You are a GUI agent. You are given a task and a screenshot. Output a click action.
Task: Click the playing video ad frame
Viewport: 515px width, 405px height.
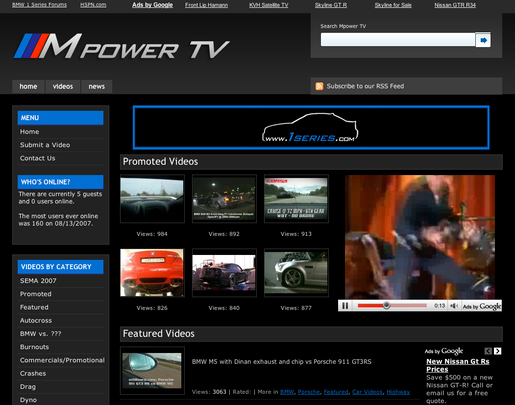pos(420,237)
